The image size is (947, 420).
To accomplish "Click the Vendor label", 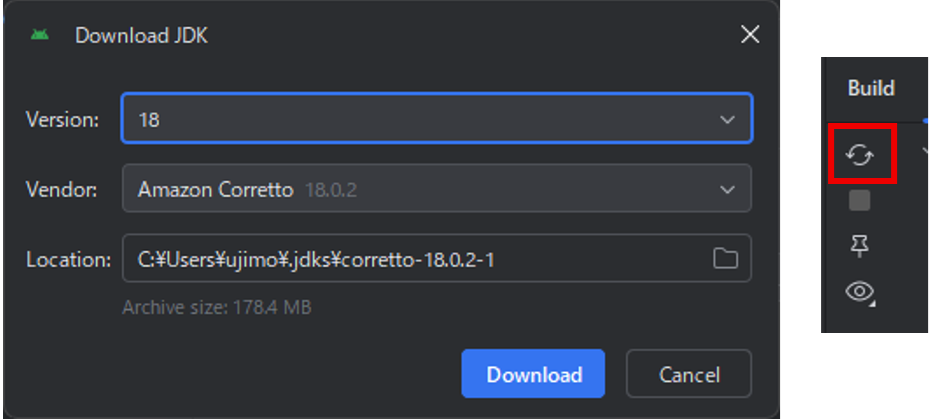I will (x=62, y=189).
